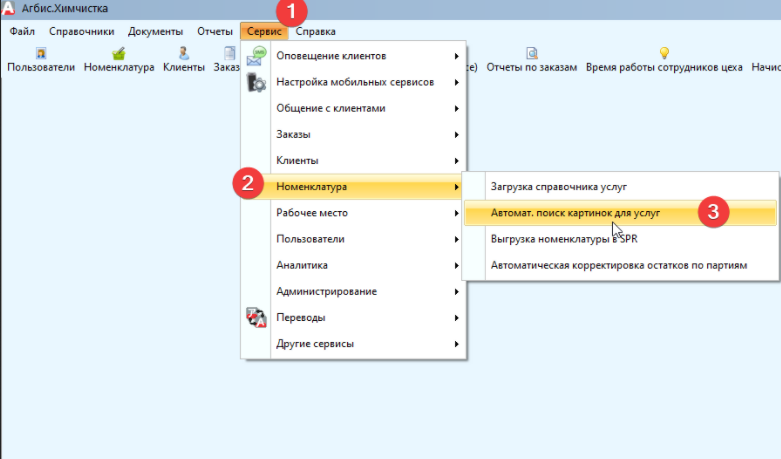Expand the Переводы submenu
781x459 pixels.
pyautogui.click(x=354, y=318)
